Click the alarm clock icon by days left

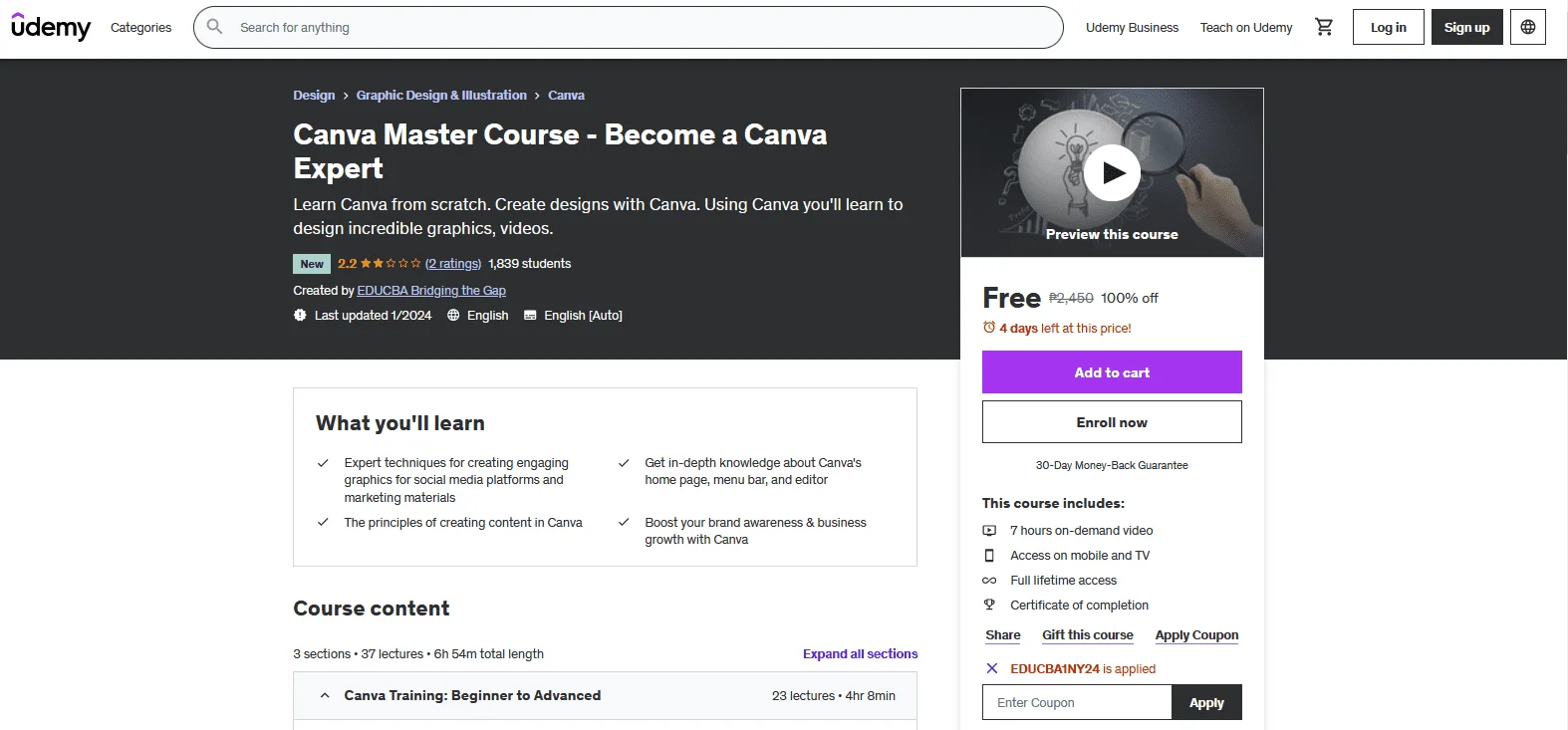(989, 328)
